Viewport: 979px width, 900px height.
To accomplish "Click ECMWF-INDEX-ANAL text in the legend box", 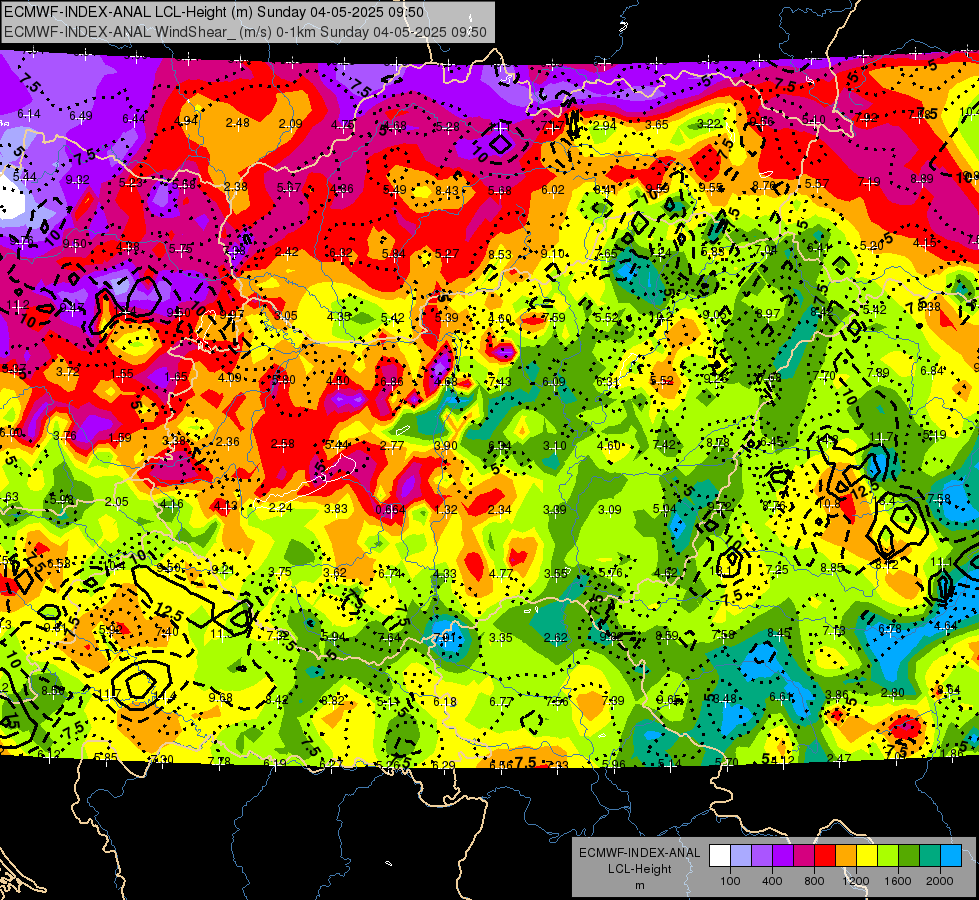I will tap(639, 853).
